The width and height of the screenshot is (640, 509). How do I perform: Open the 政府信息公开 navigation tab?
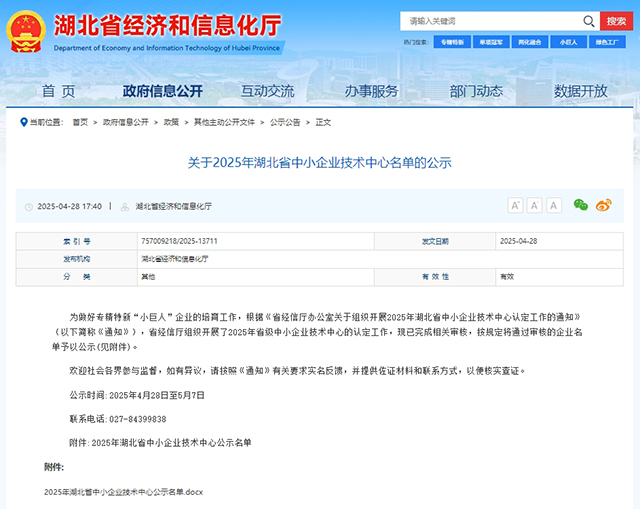162,91
